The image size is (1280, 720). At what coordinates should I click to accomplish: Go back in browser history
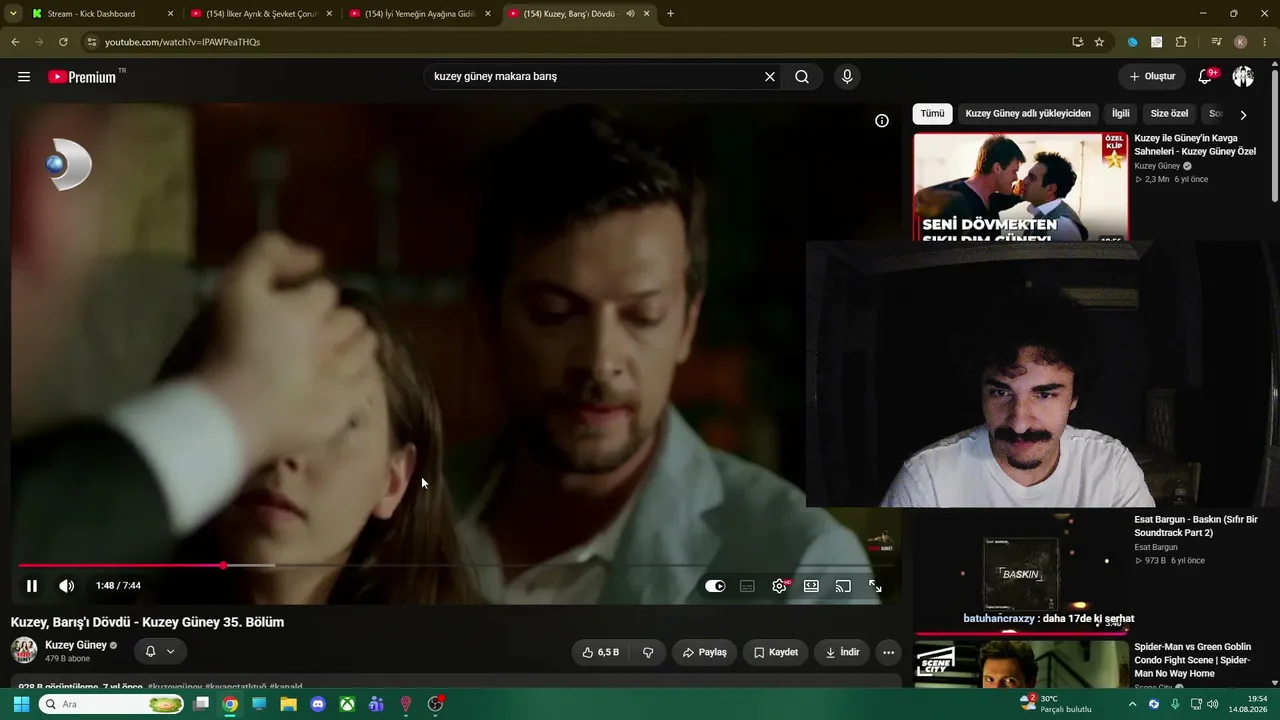(x=15, y=42)
